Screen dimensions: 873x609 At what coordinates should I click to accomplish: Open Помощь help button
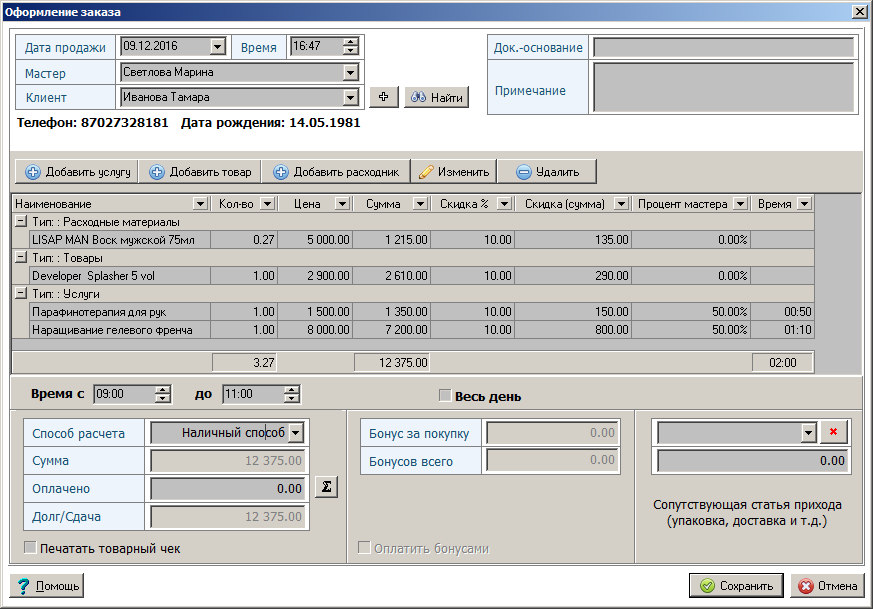[47, 586]
